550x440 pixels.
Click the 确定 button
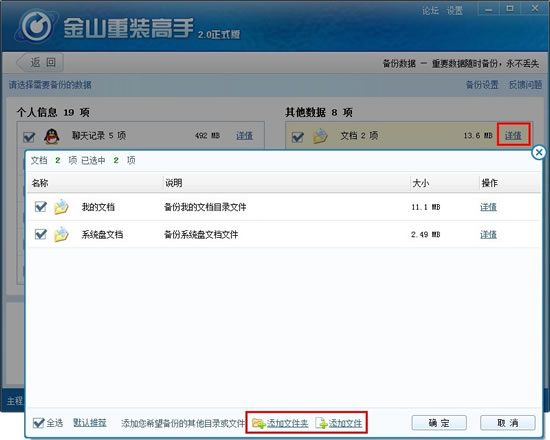[439, 423]
